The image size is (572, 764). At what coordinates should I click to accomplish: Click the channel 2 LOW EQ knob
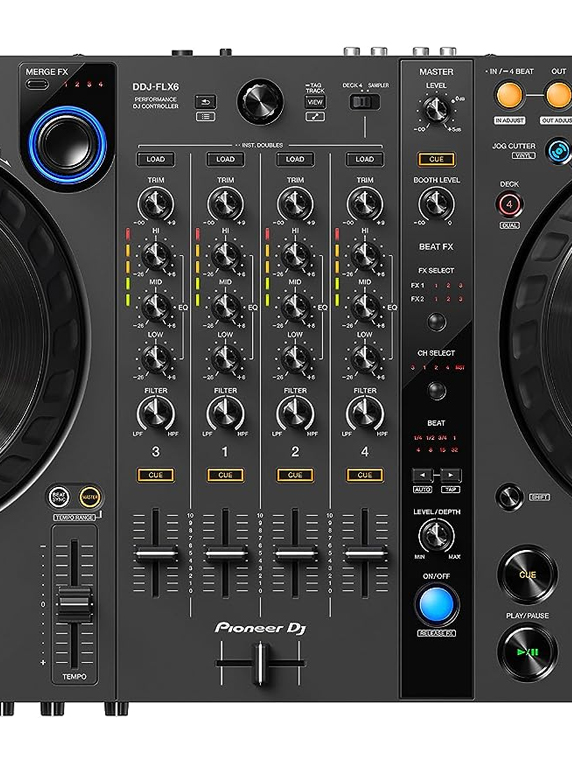(x=295, y=359)
